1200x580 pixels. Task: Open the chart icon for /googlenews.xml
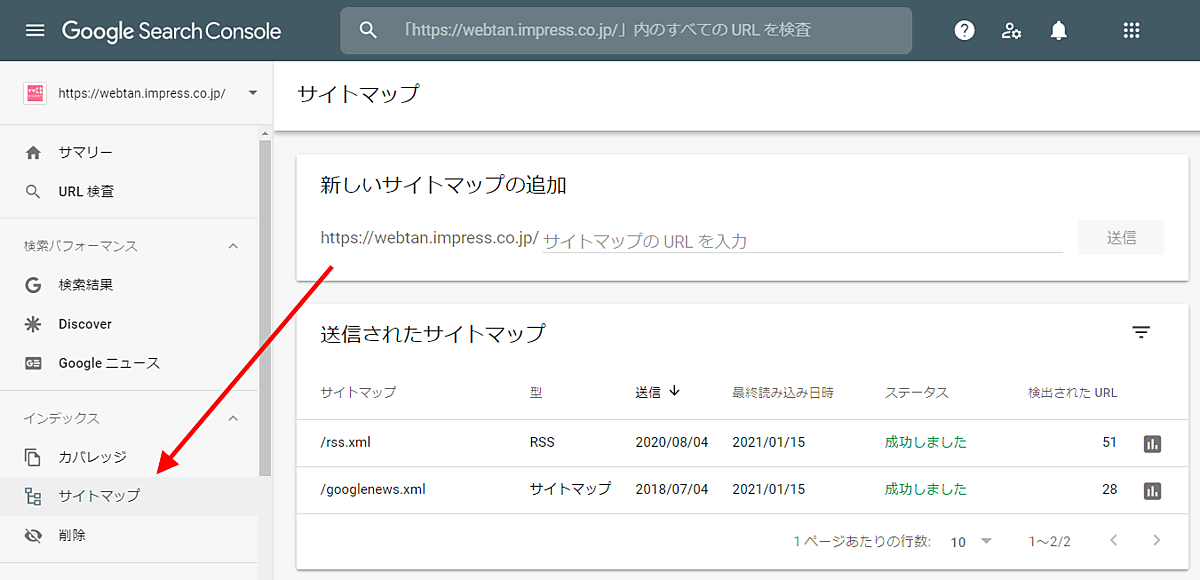pos(1152,490)
